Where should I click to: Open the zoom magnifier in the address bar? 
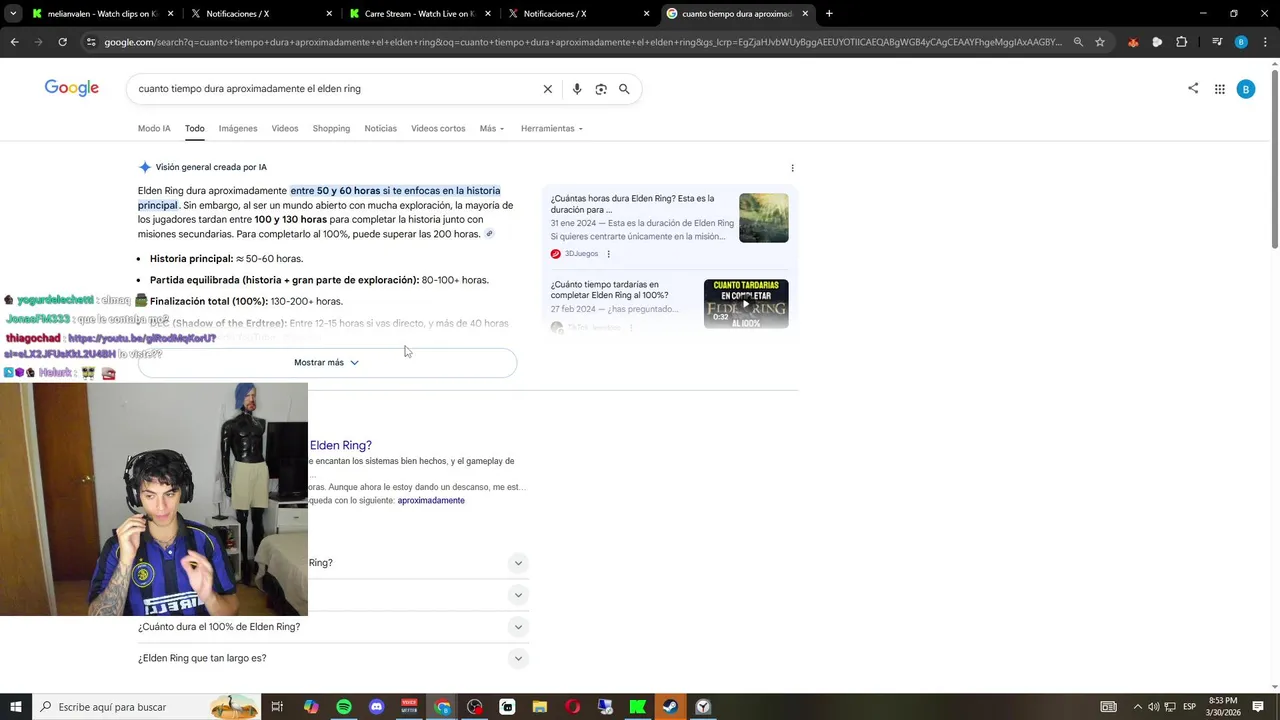click(x=1078, y=42)
